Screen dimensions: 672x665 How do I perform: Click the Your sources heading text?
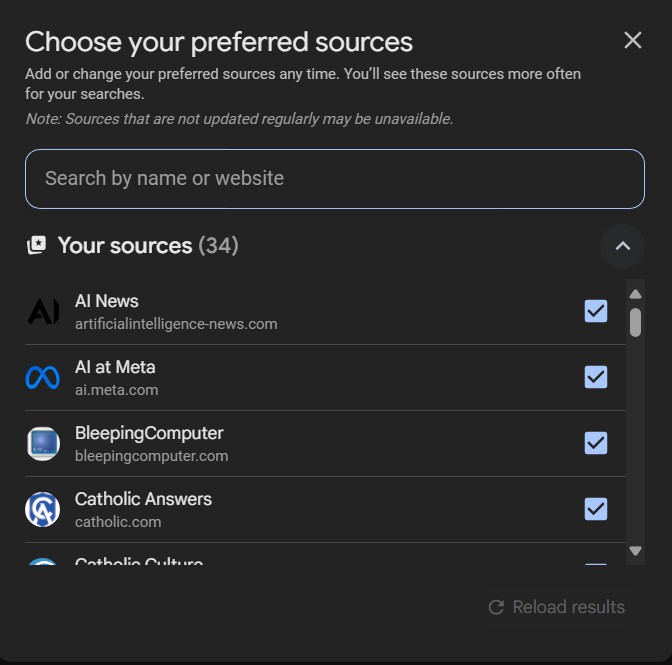point(125,246)
